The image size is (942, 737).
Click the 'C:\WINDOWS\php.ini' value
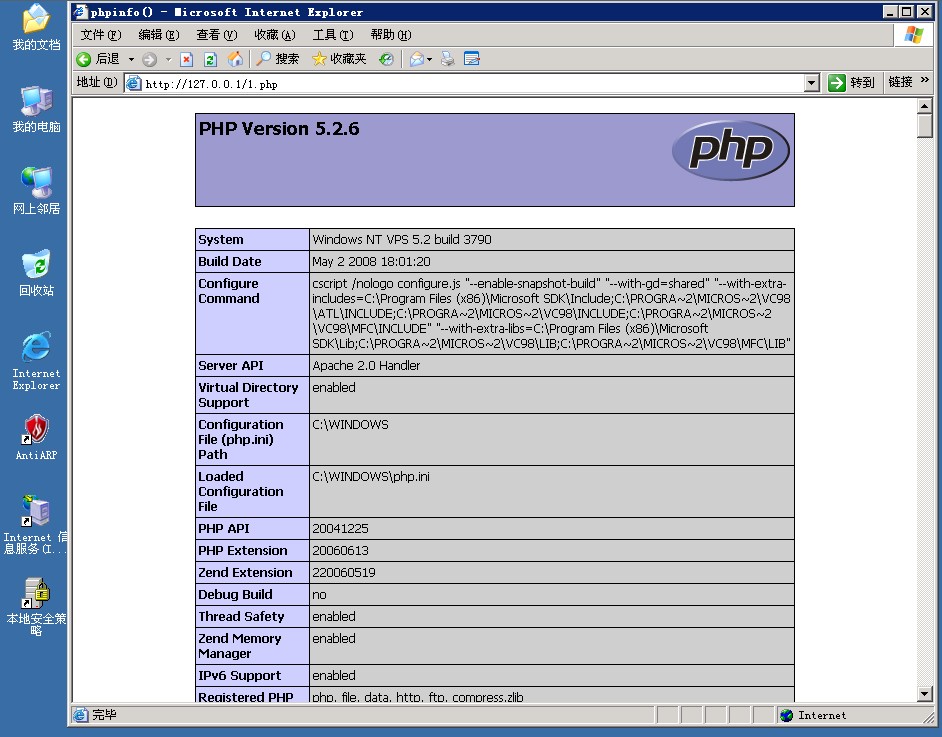pyautogui.click(x=371, y=476)
